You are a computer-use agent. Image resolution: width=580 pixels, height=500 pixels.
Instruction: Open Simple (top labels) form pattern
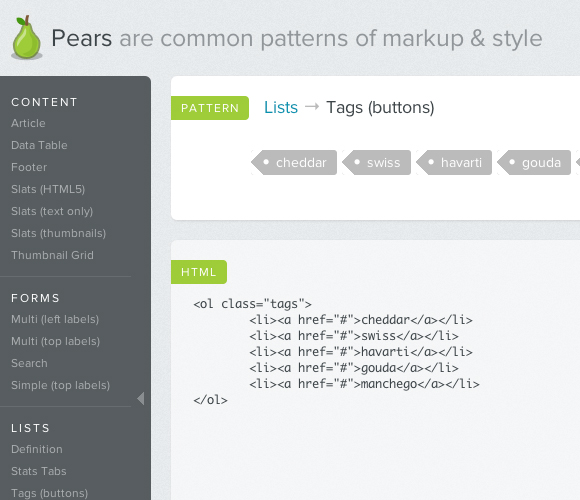[61, 385]
